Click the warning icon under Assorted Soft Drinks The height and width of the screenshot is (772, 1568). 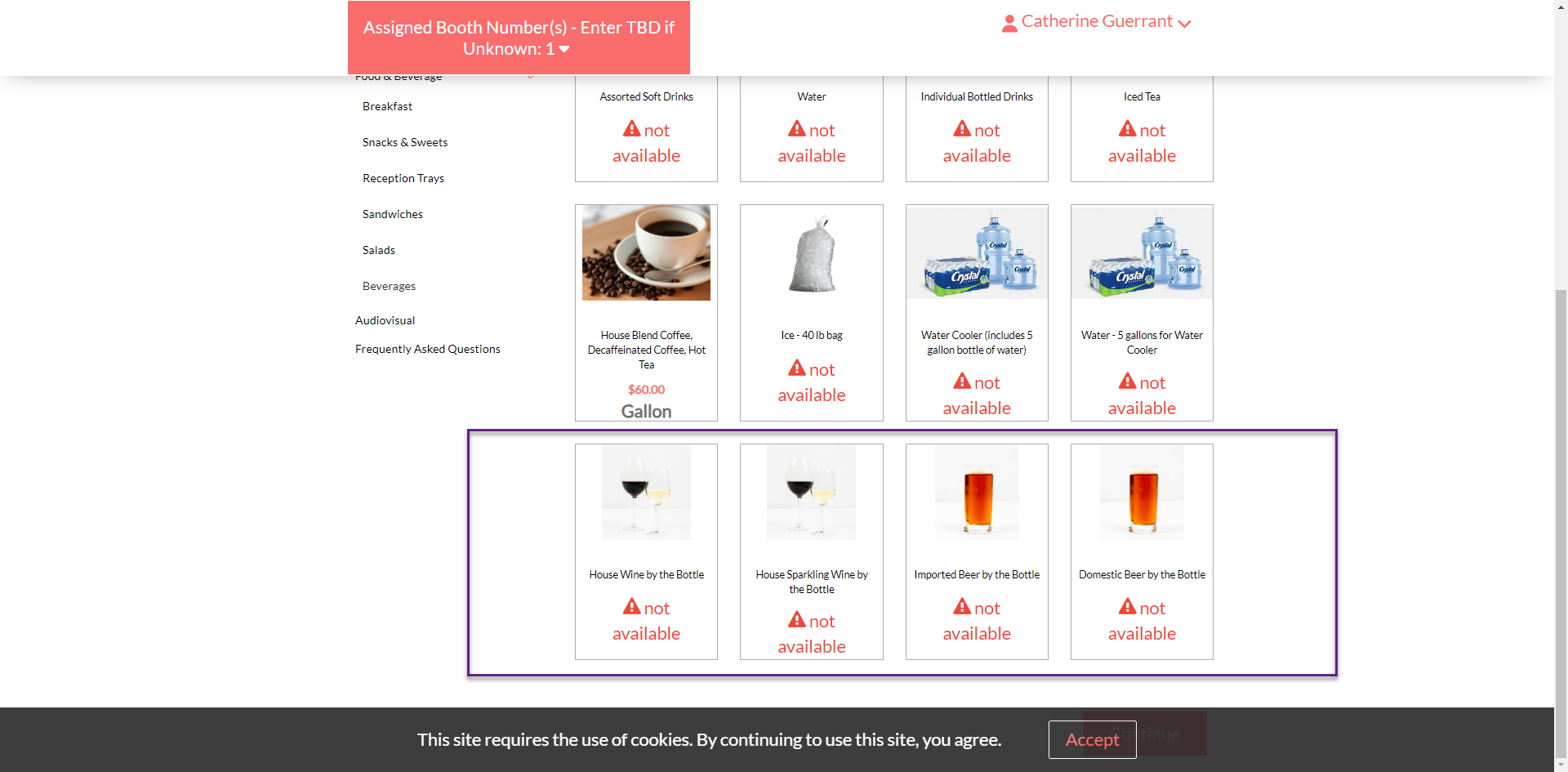tap(632, 129)
